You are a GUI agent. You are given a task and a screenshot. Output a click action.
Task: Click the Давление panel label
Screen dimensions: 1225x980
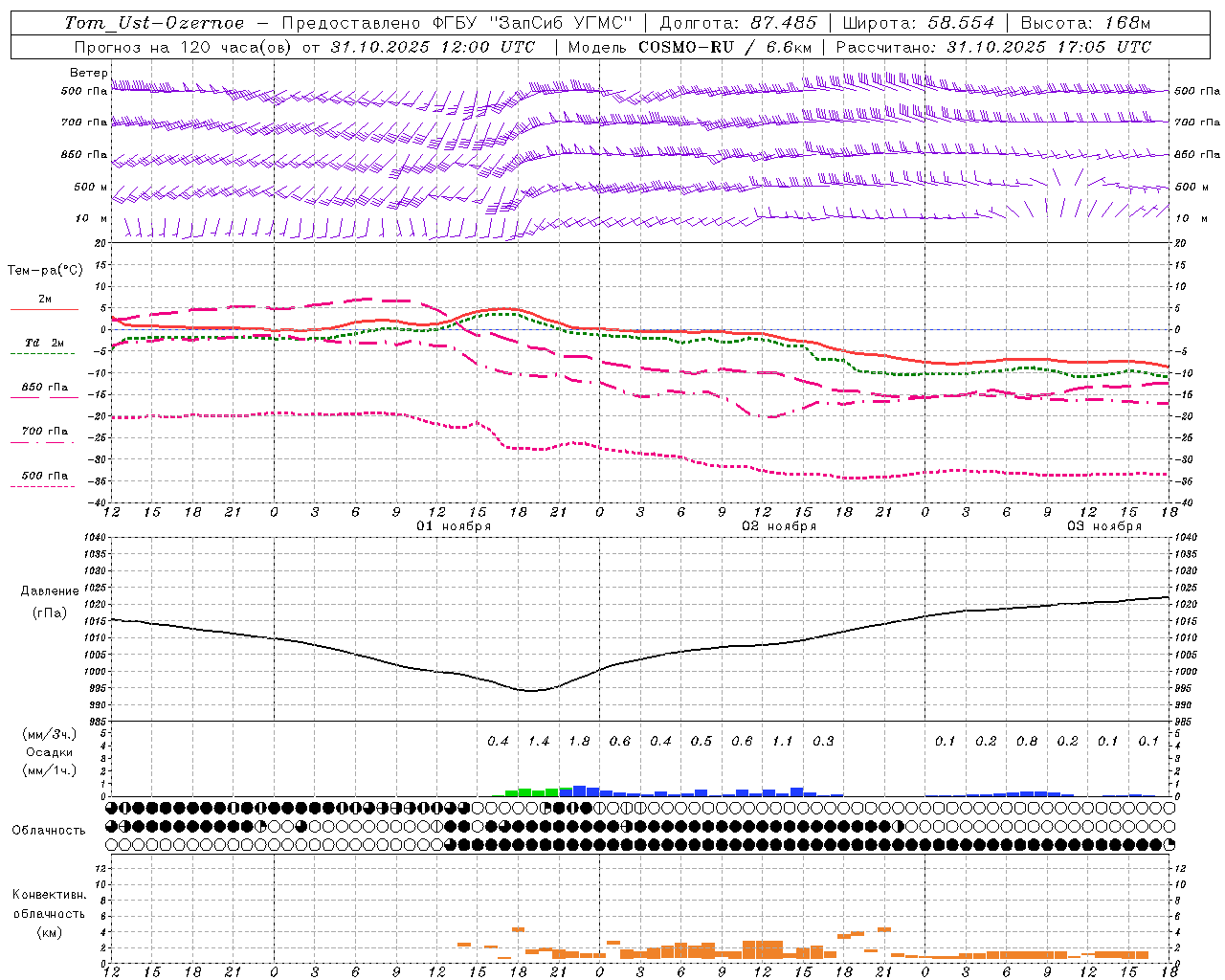[x=50, y=590]
